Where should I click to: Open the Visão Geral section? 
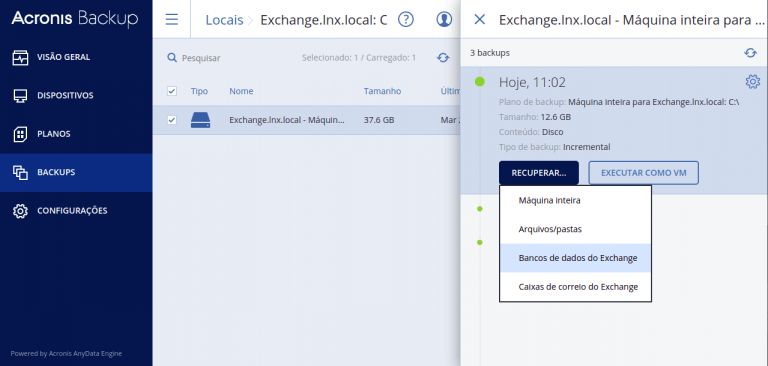point(76,57)
